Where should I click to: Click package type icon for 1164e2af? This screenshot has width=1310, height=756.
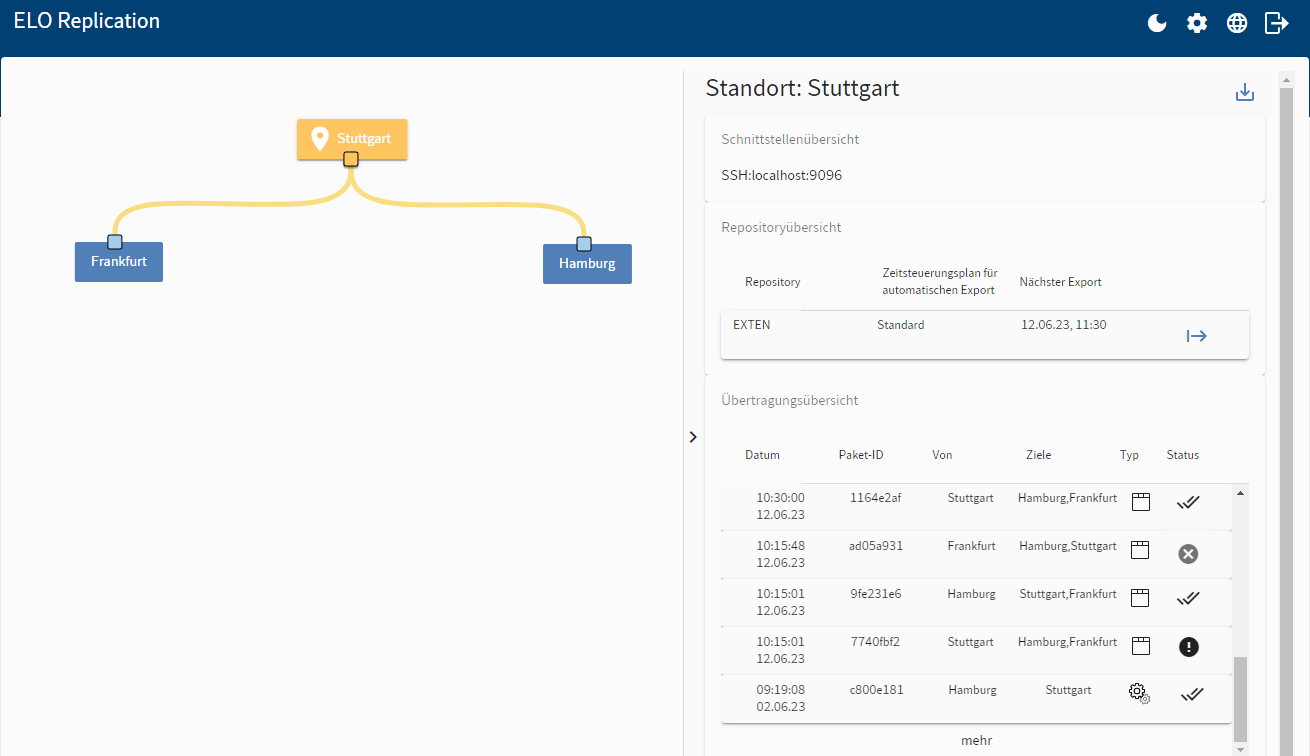click(x=1140, y=502)
